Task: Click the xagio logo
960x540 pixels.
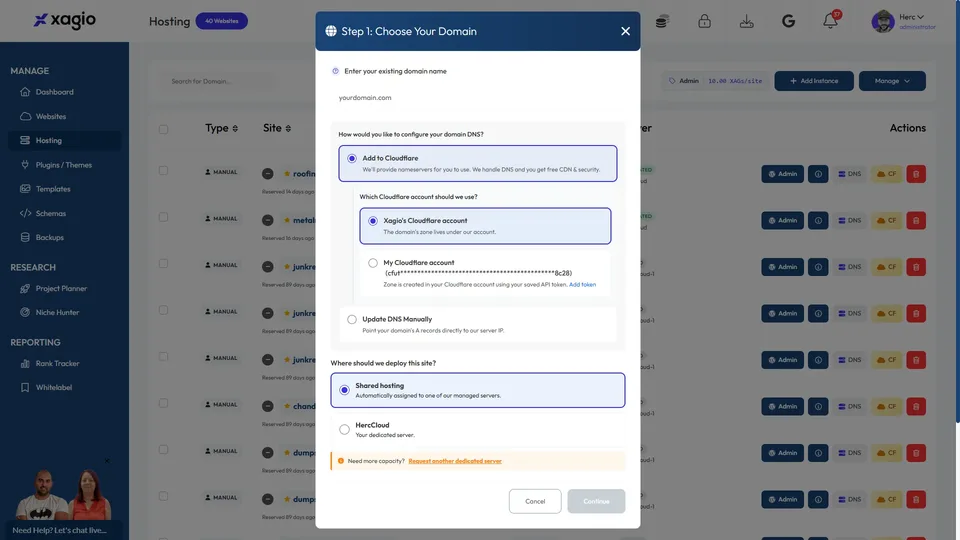Action: pos(64,20)
